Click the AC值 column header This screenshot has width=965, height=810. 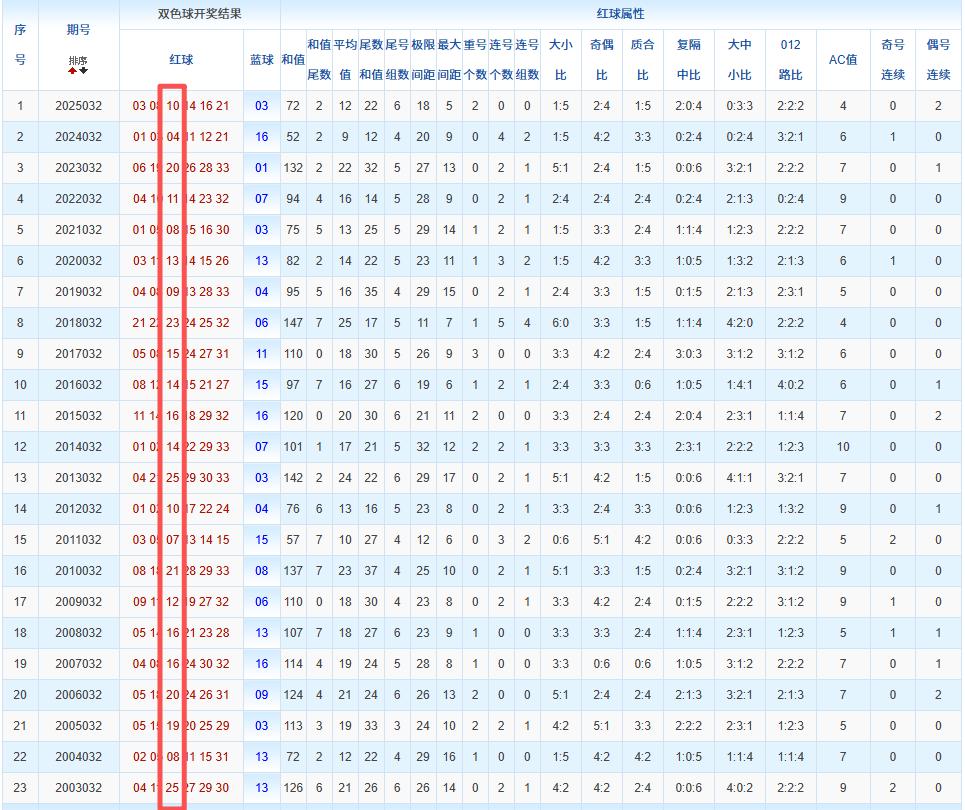tap(843, 60)
